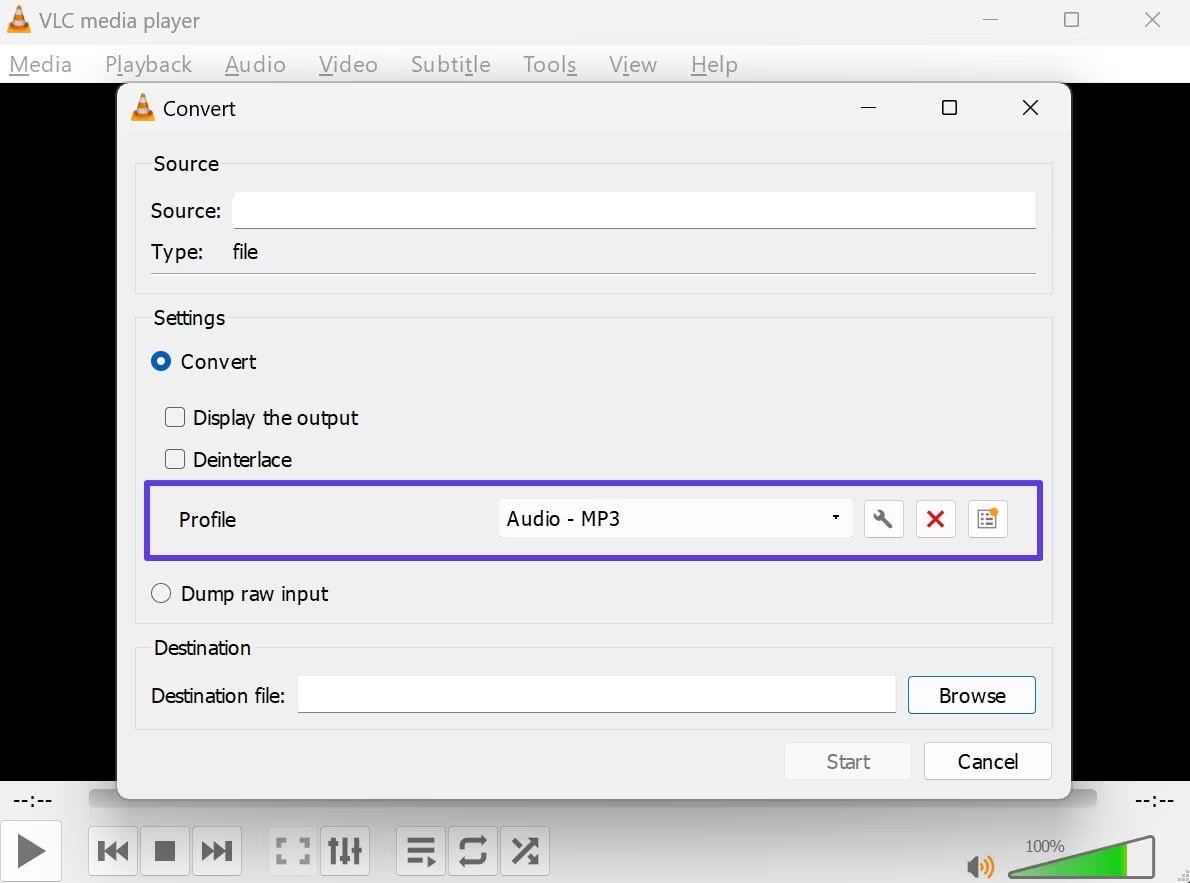This screenshot has width=1190, height=883.
Task: Skip to previous media in playlist
Action: click(x=113, y=850)
